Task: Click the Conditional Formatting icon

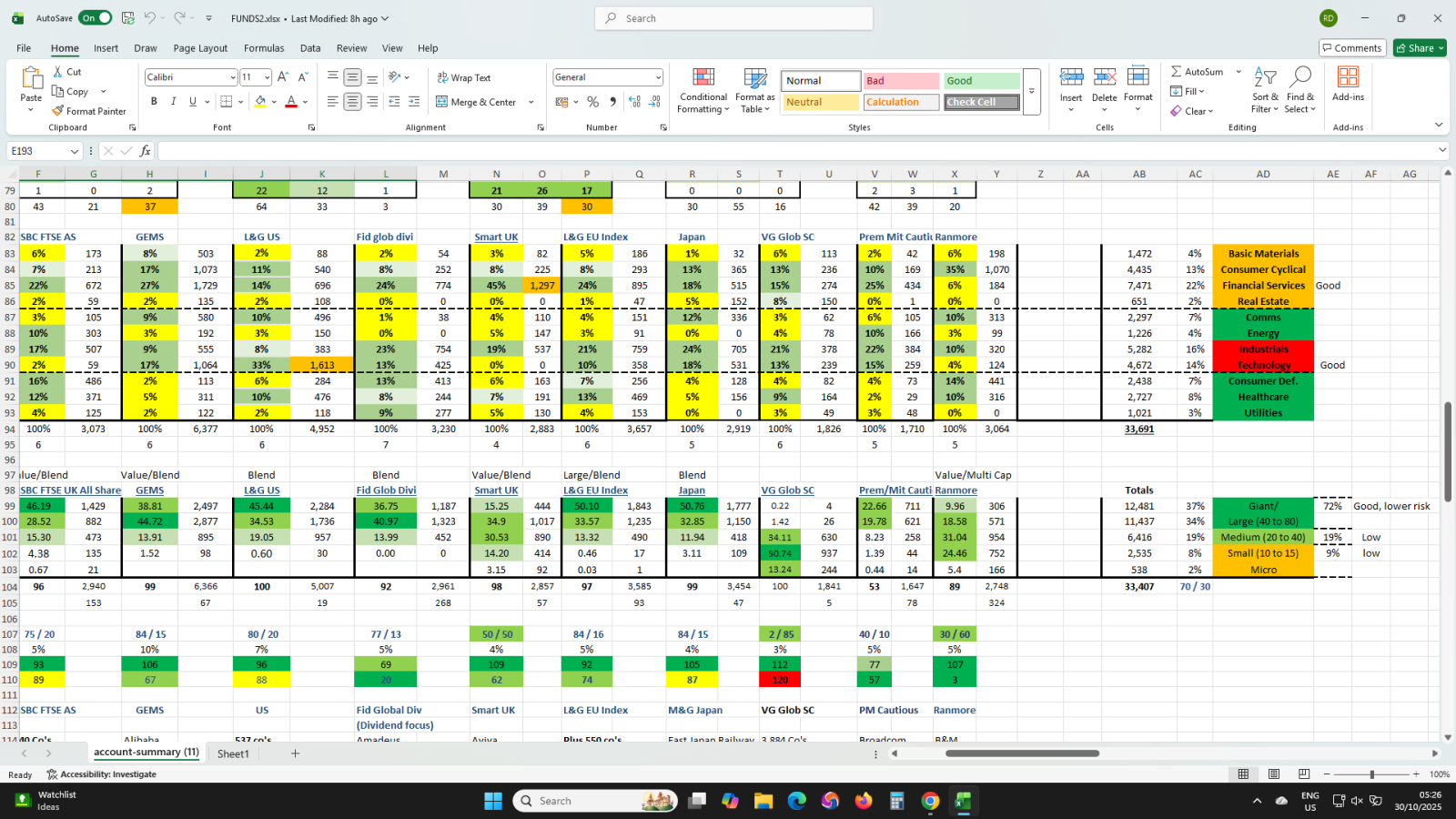Action: [703, 78]
